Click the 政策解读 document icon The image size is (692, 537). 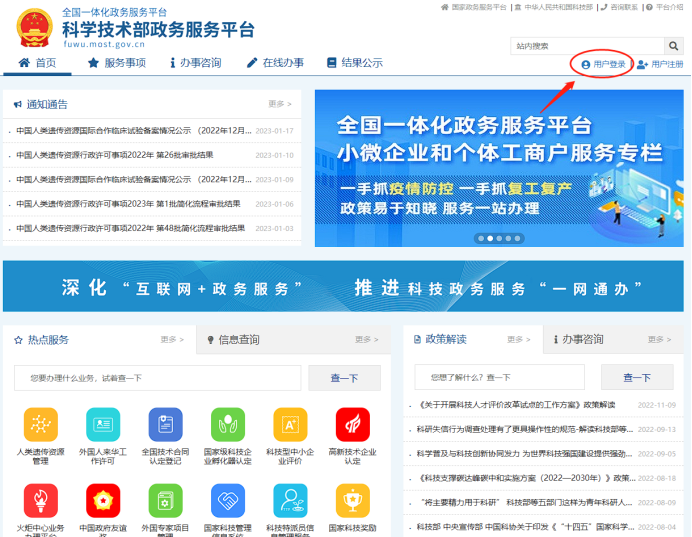point(417,339)
